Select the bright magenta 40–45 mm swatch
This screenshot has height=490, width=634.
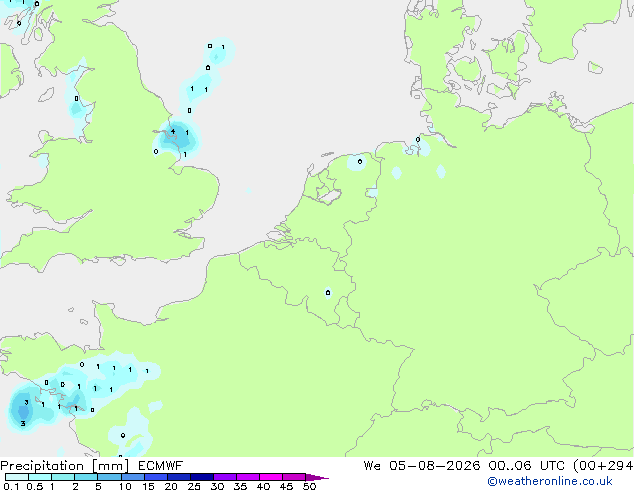point(271,477)
